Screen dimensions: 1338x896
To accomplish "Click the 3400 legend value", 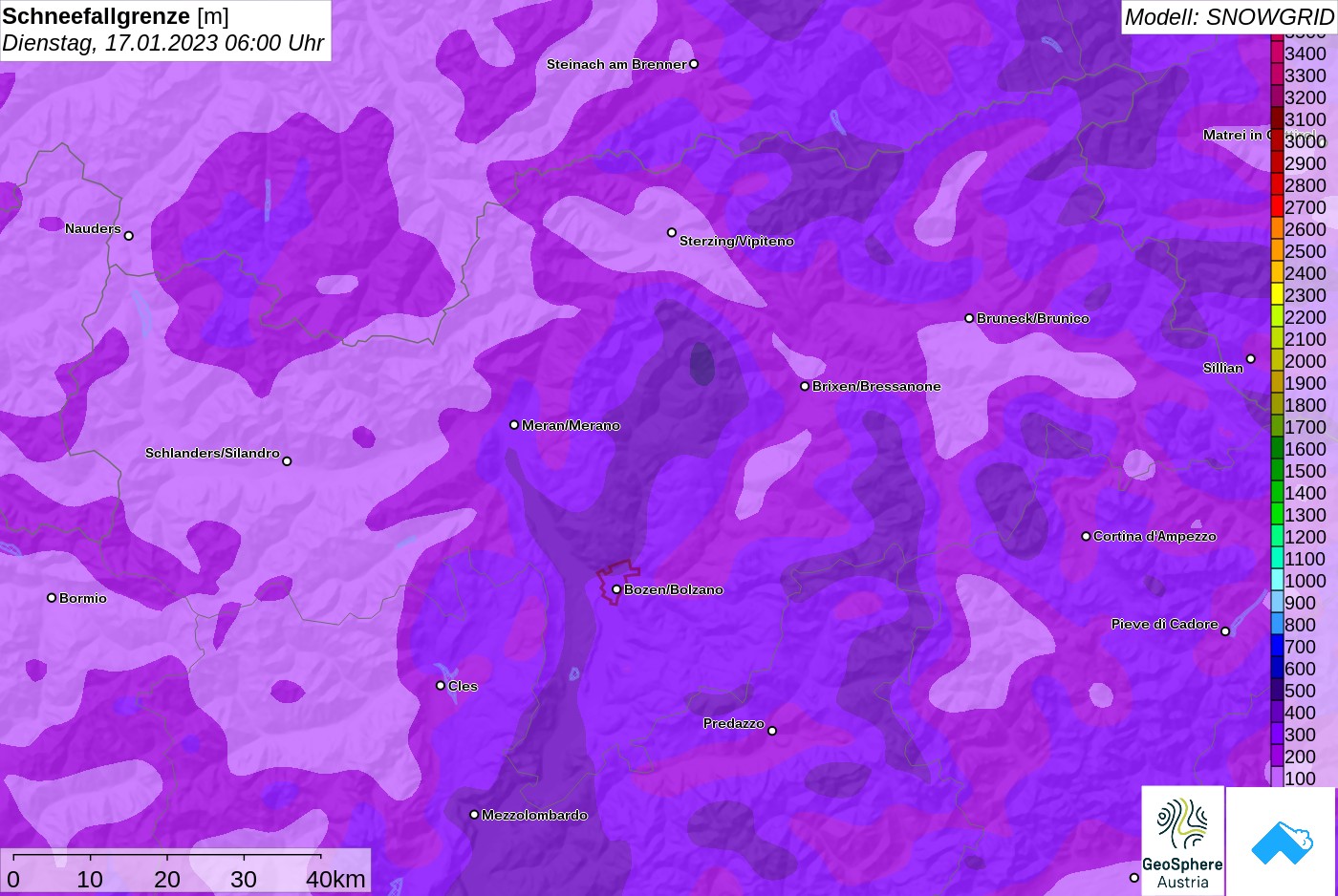I will click(x=1306, y=53).
